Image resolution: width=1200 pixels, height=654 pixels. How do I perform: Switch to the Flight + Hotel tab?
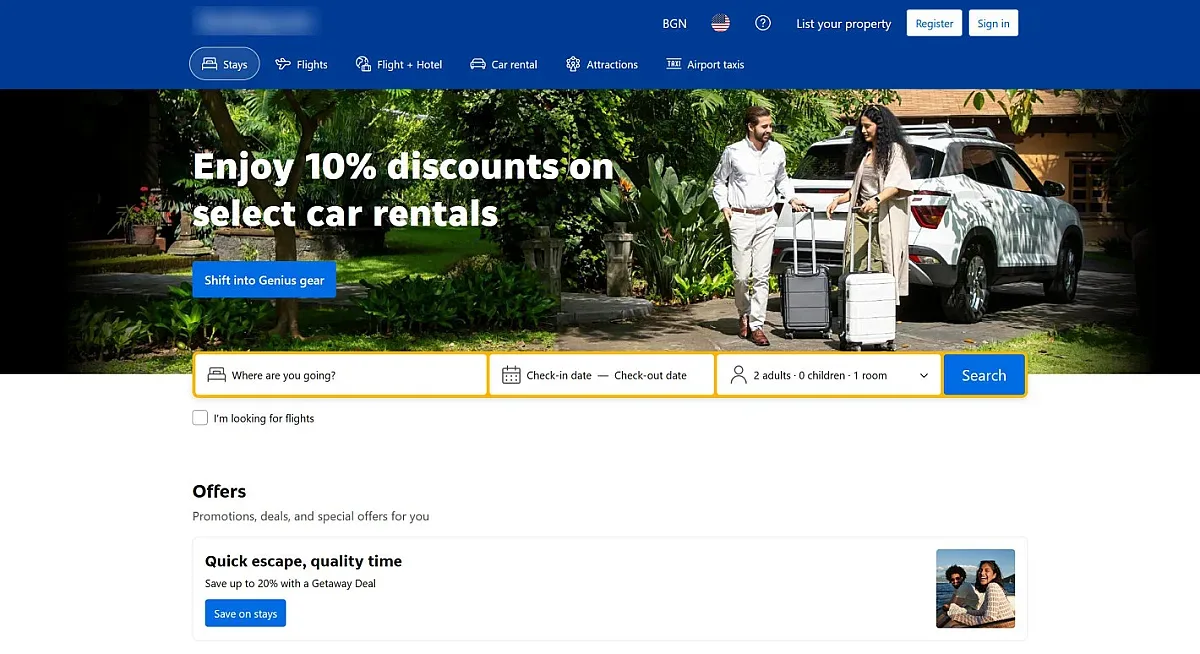coord(399,64)
